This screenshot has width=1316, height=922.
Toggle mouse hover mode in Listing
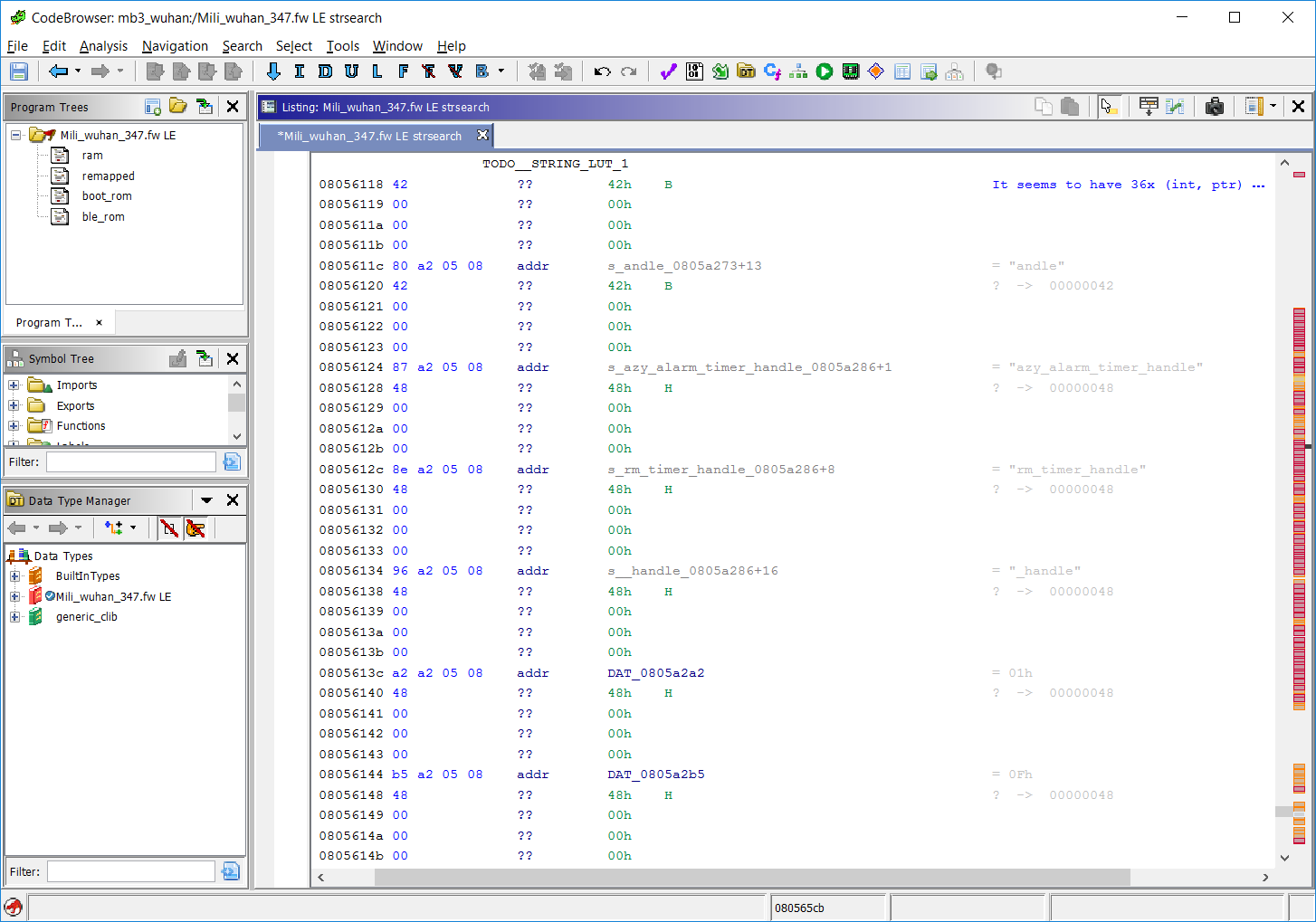coord(1110,107)
